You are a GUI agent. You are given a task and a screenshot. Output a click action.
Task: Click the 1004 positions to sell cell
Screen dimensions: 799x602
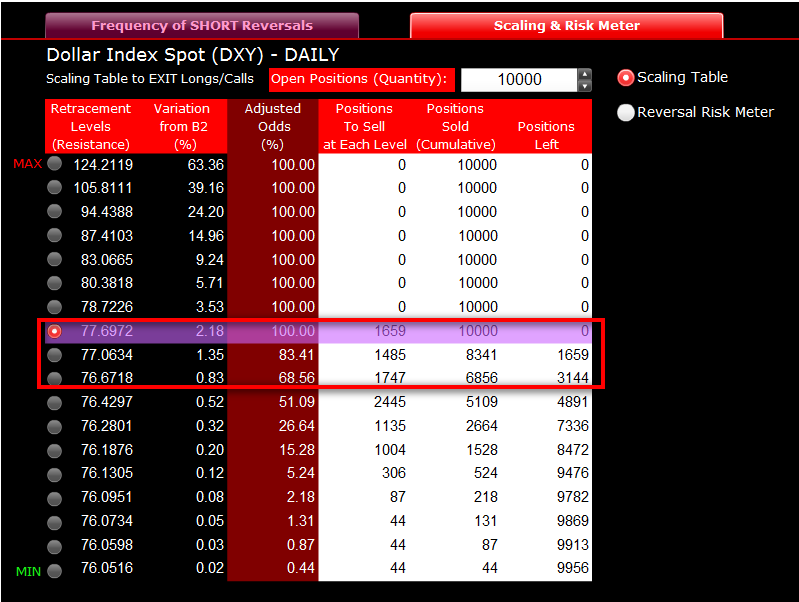390,450
